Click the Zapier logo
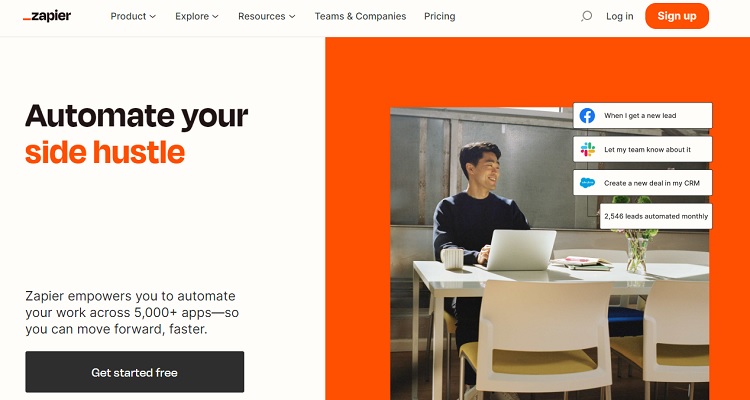 pyautogui.click(x=47, y=16)
